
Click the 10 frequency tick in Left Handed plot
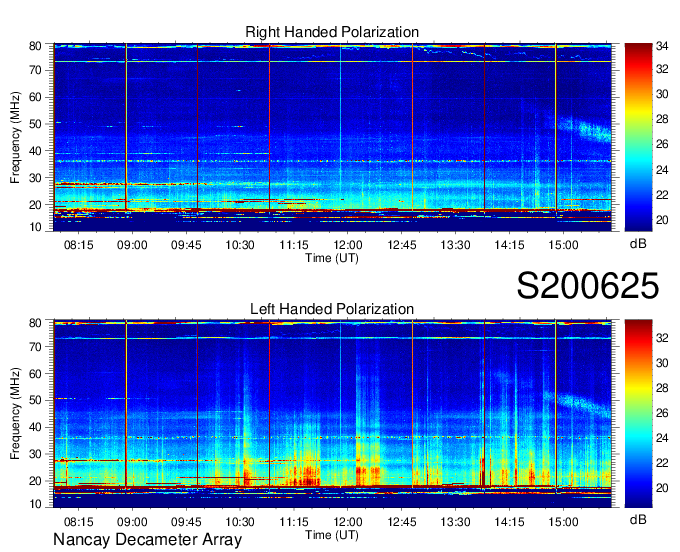pos(36,504)
